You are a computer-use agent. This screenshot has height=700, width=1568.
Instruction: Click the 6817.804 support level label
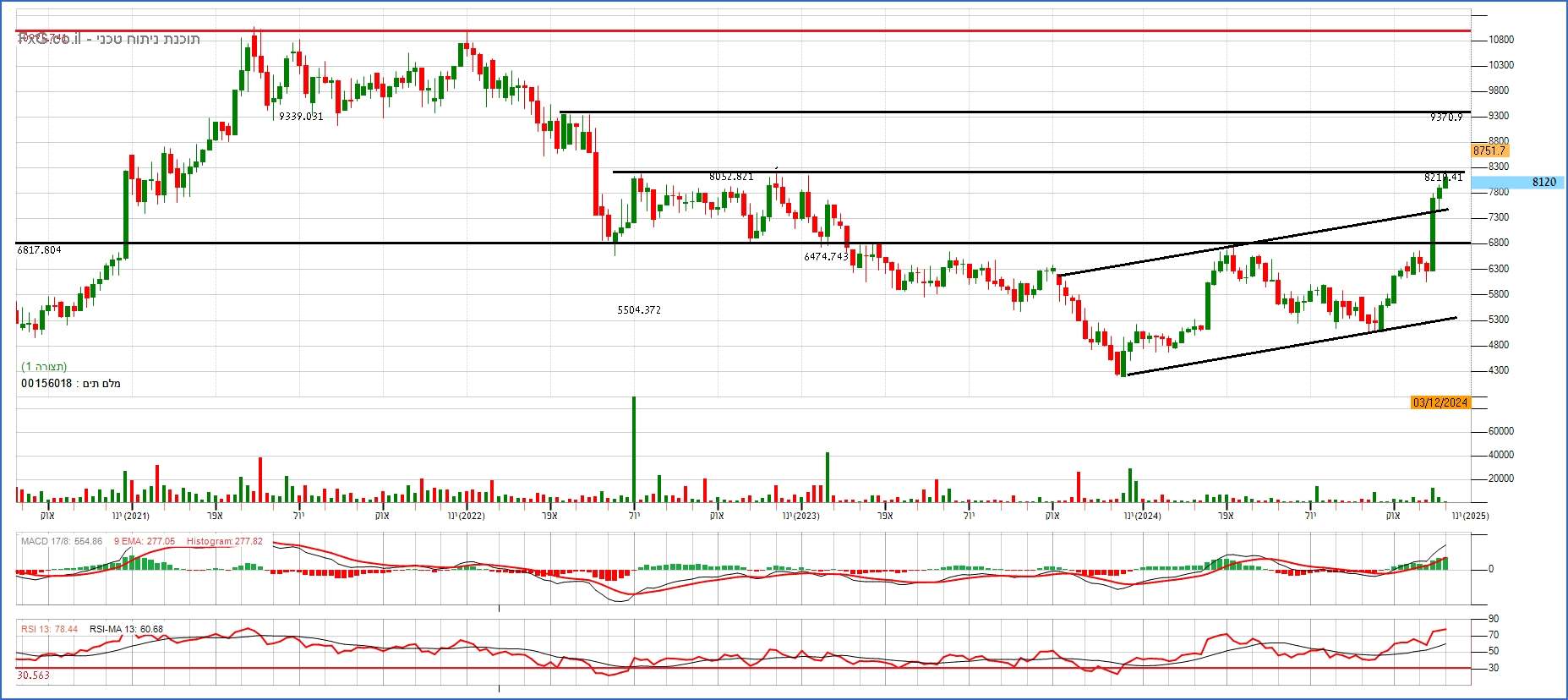(x=39, y=249)
